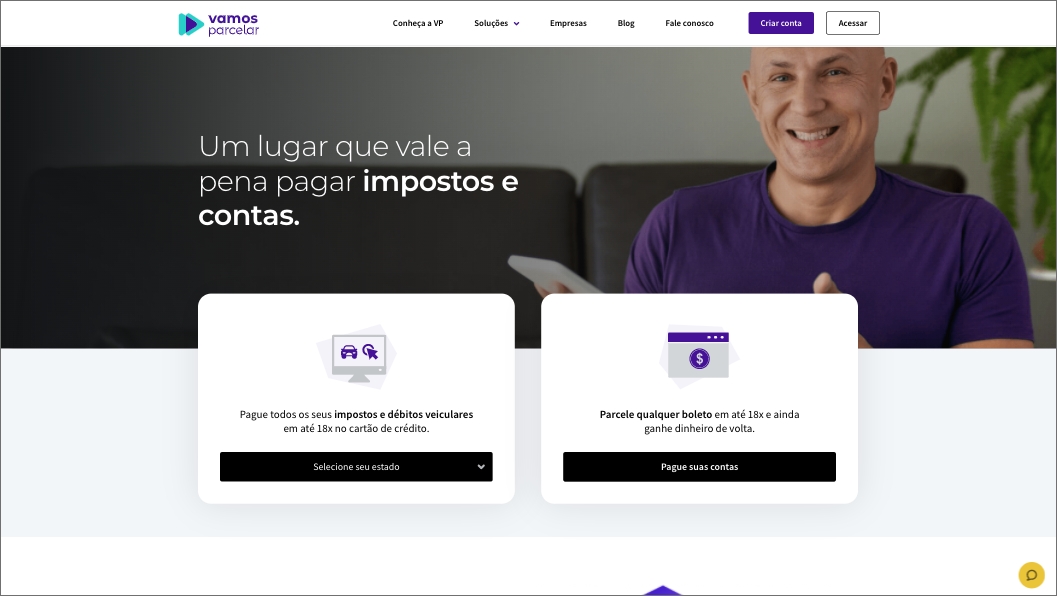Open the yellow chat bubble icon
The height and width of the screenshot is (596, 1057).
1031,575
